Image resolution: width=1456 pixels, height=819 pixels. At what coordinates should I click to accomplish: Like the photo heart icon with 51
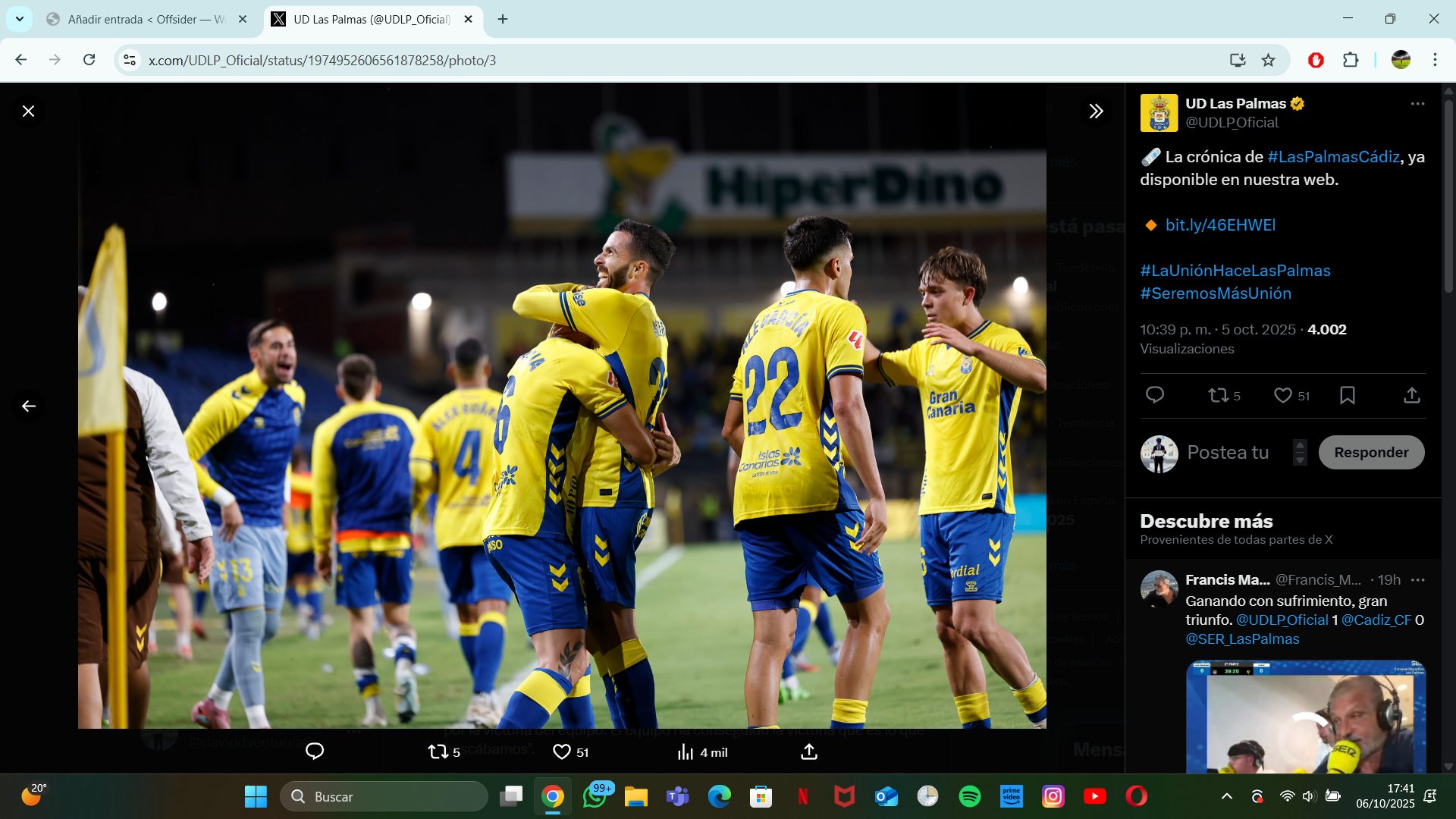[571, 752]
